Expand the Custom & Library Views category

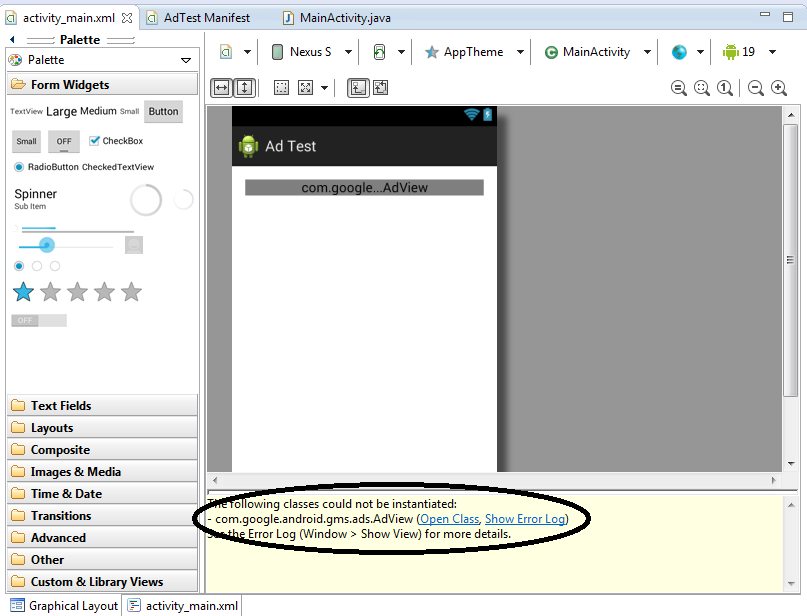pyautogui.click(x=102, y=582)
